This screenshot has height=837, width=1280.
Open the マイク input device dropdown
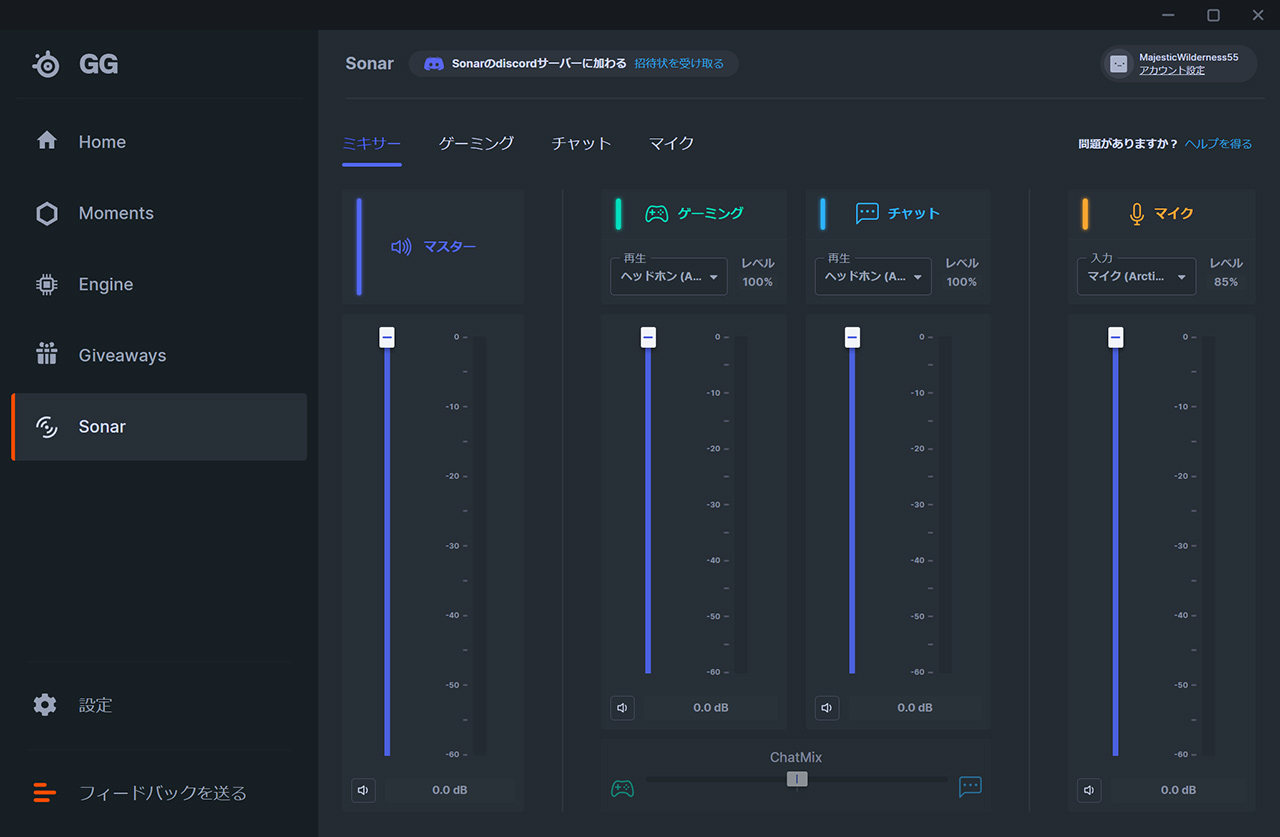click(x=1136, y=277)
